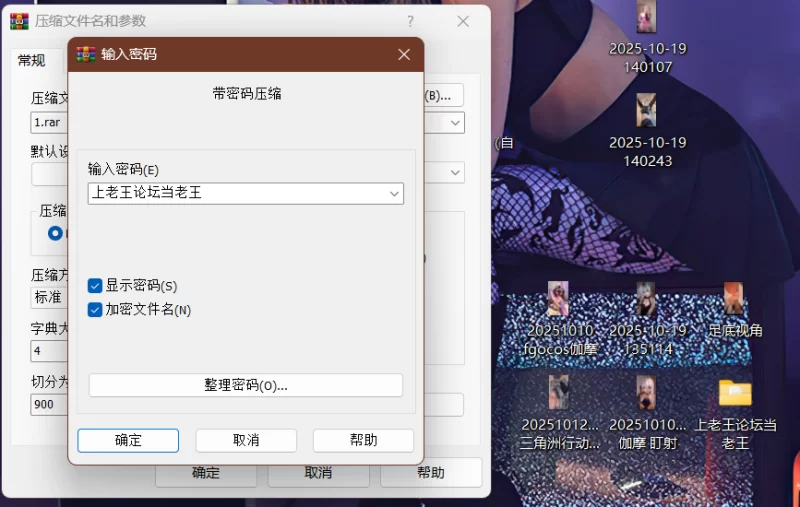Select the radio button under 压缩 group
The height and width of the screenshot is (507, 800).
(55, 233)
